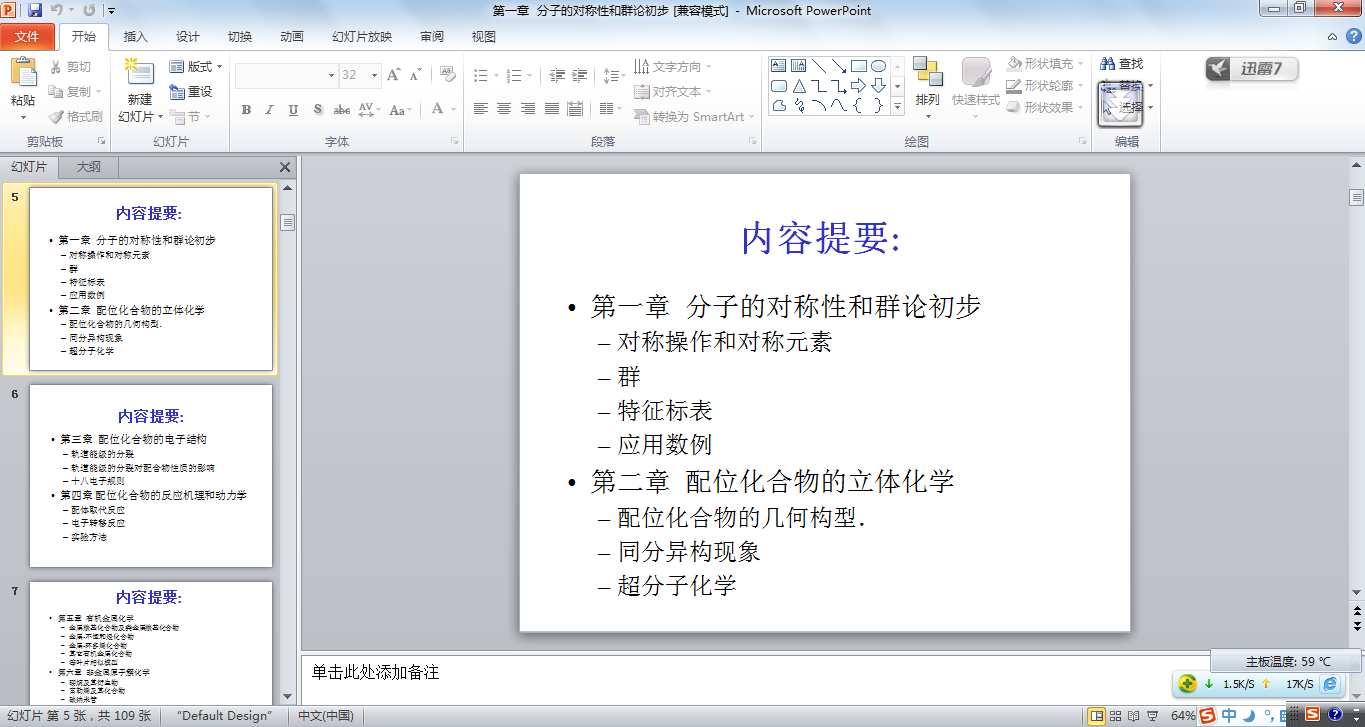Image resolution: width=1365 pixels, height=727 pixels.
Task: Click Quick Styles (快速样式) button
Action: pyautogui.click(x=975, y=86)
